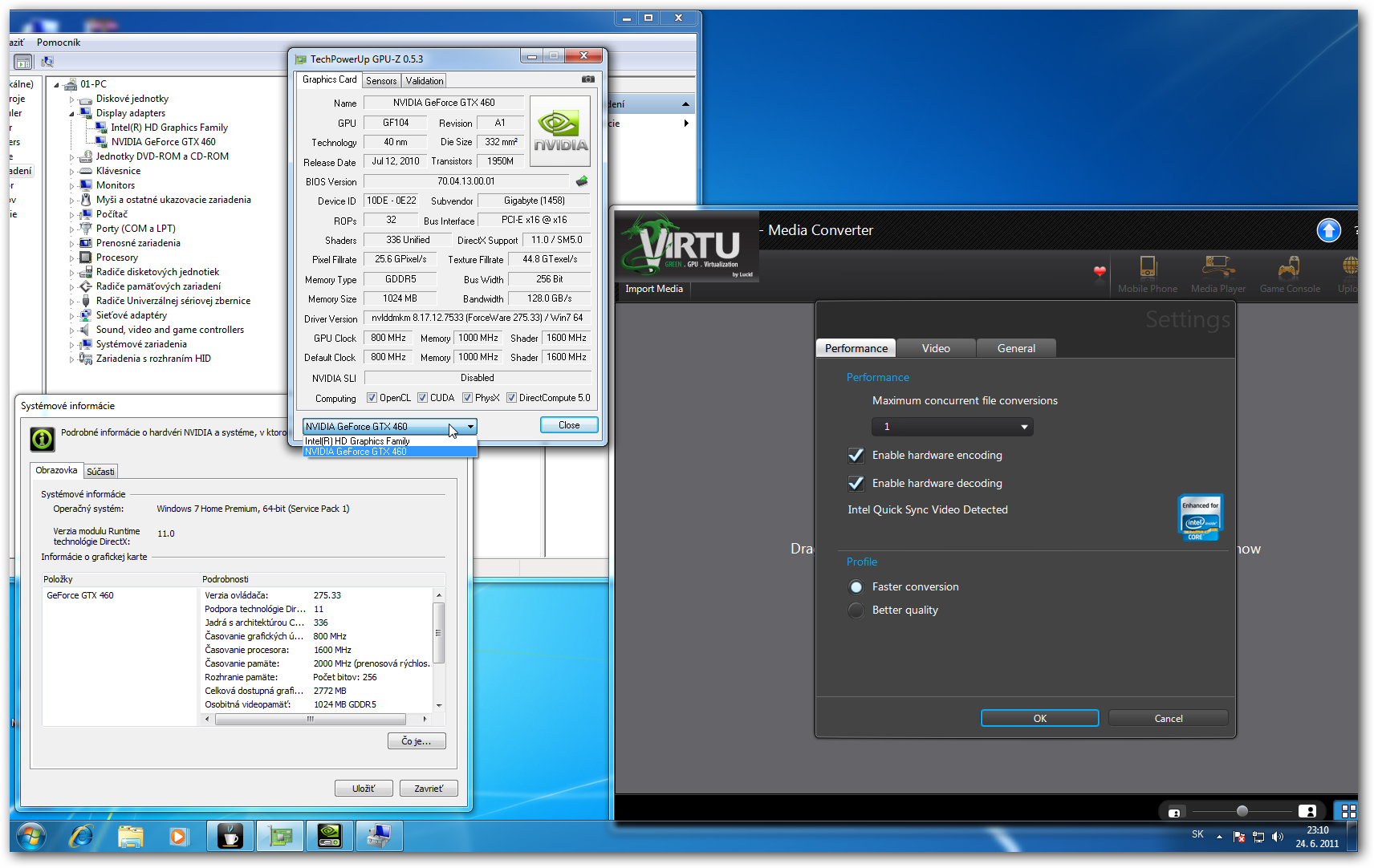Click the Device Manager properties toolbar icon
This screenshot has width=1374, height=868.
point(23,62)
